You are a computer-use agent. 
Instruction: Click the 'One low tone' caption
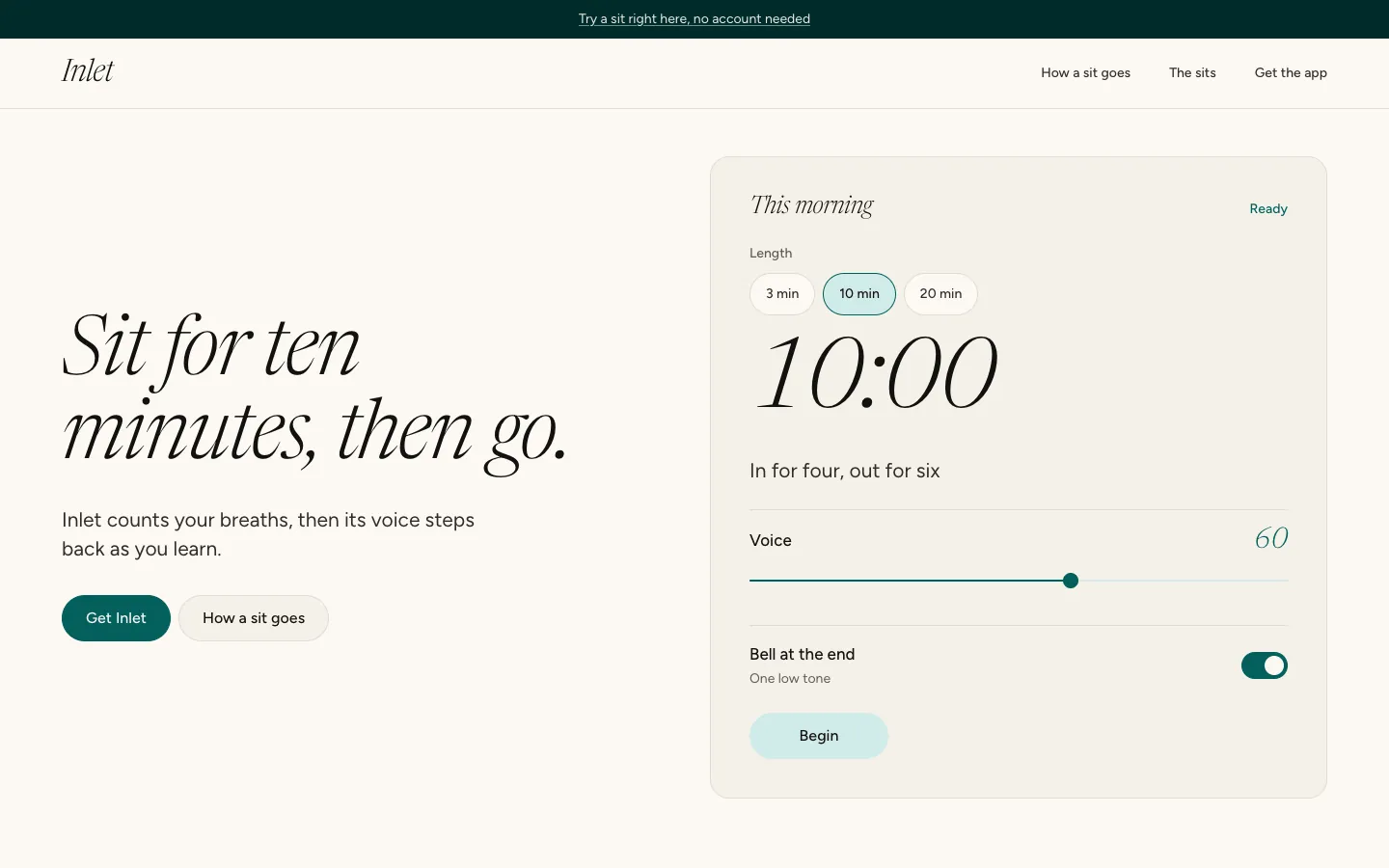[790, 679]
